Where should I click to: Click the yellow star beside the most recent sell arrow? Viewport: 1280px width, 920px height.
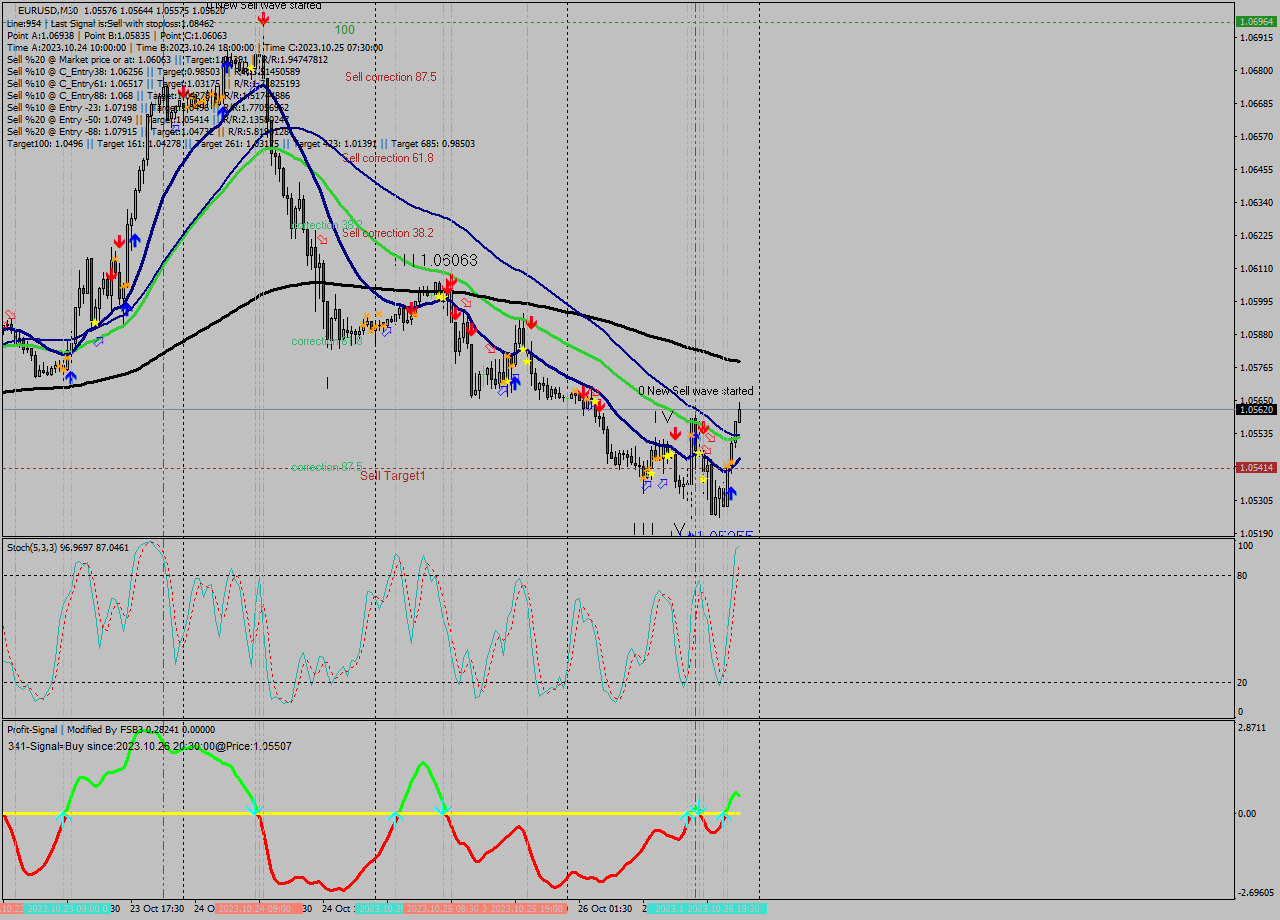700,453
